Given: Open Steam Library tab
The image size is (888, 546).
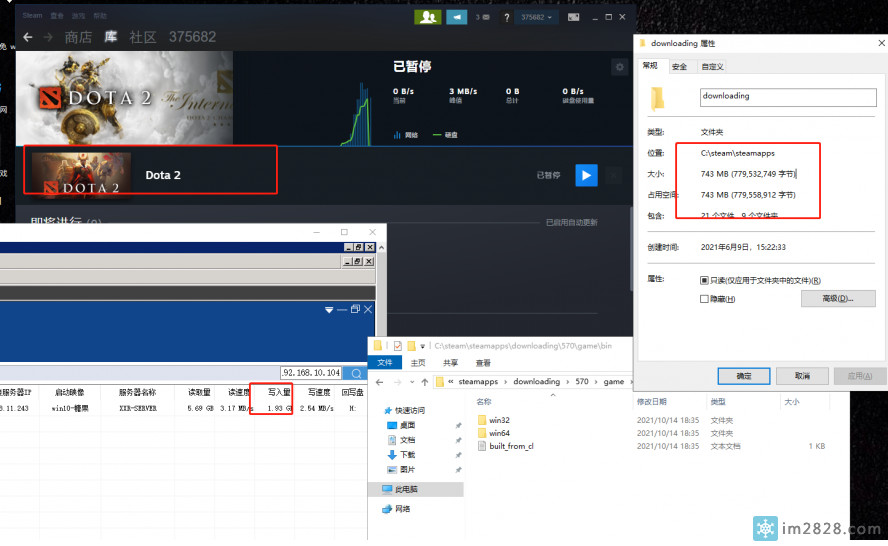Looking at the screenshot, I should click(110, 37).
